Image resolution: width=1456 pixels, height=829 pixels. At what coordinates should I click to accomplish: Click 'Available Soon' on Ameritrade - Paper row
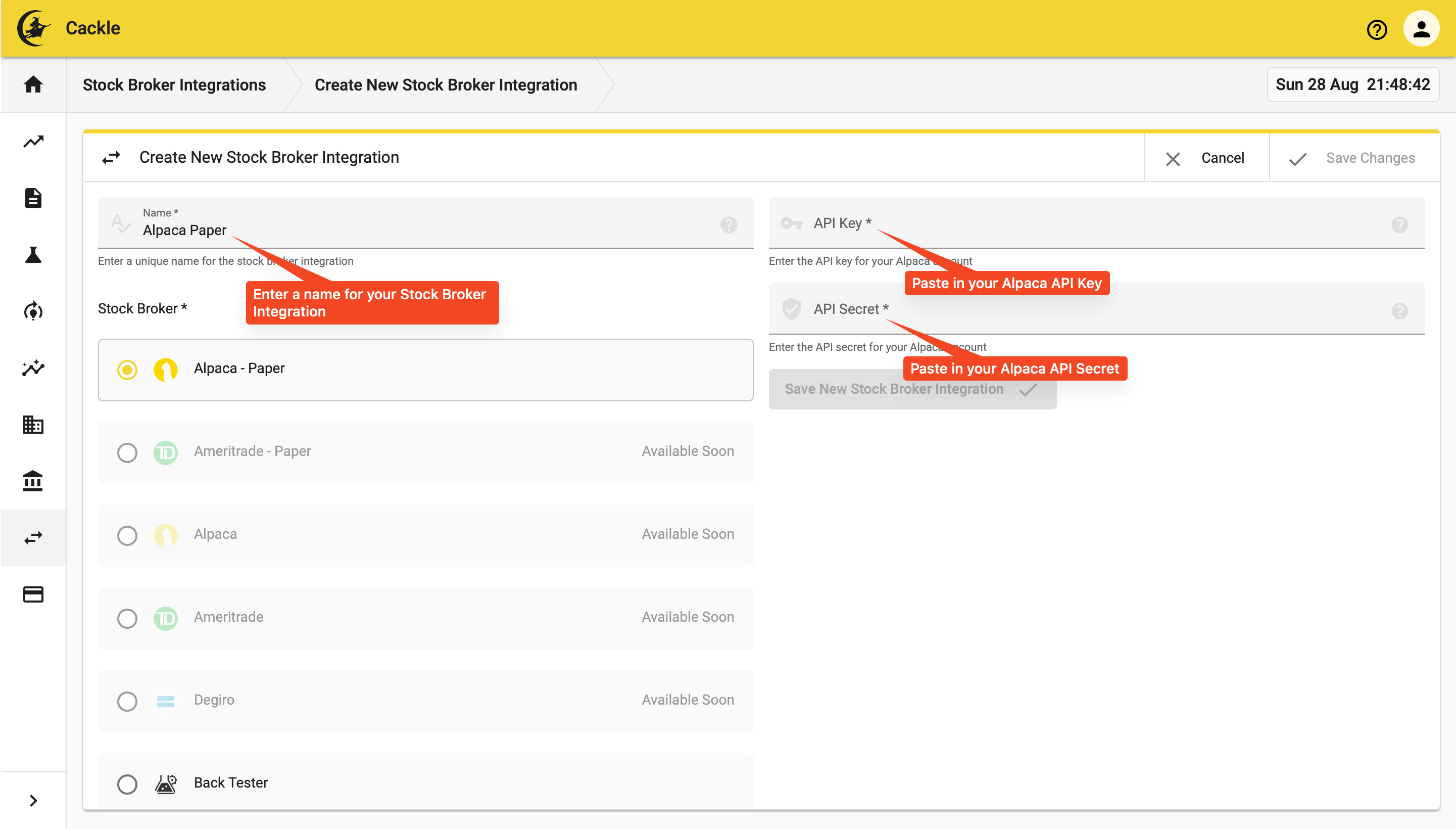click(x=687, y=451)
